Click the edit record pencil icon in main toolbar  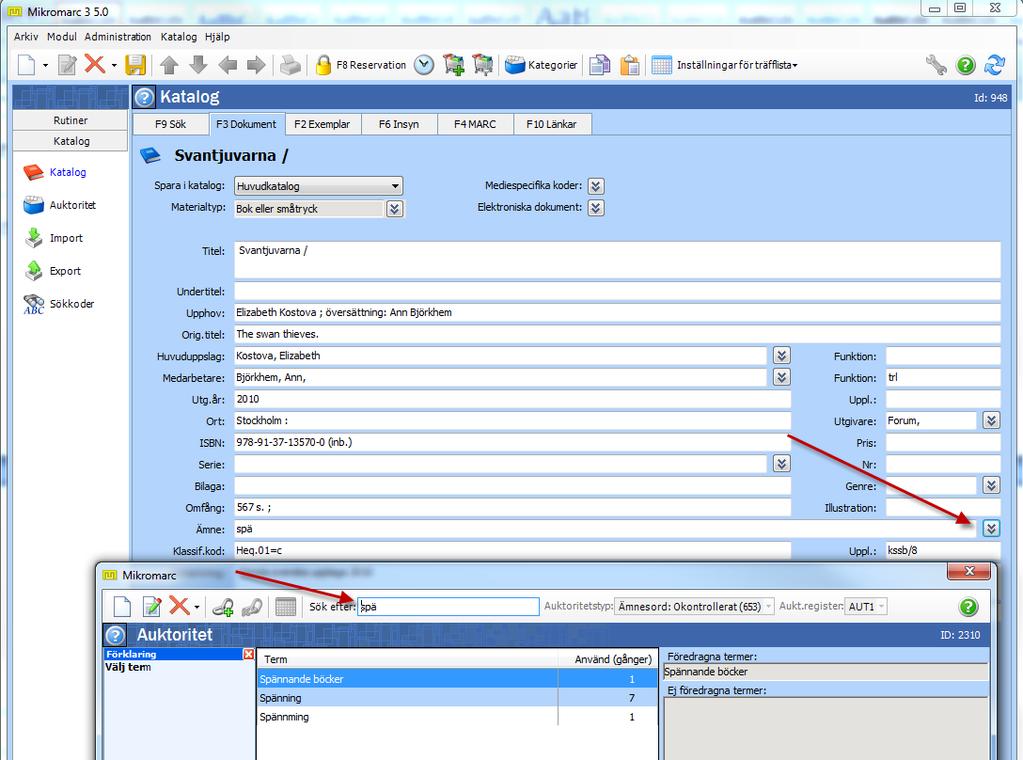click(67, 65)
